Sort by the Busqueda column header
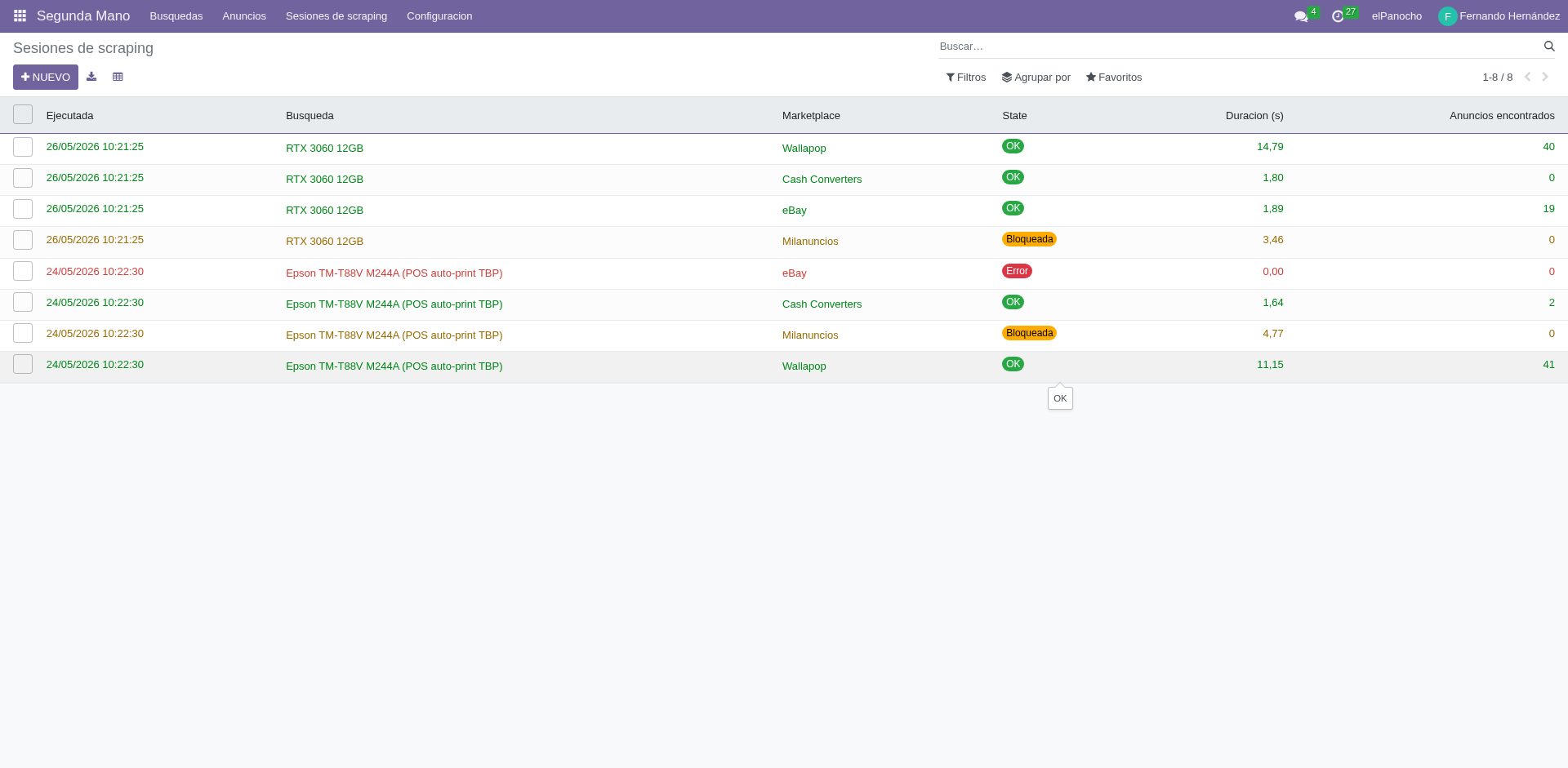This screenshot has height=768, width=1568. [310, 116]
